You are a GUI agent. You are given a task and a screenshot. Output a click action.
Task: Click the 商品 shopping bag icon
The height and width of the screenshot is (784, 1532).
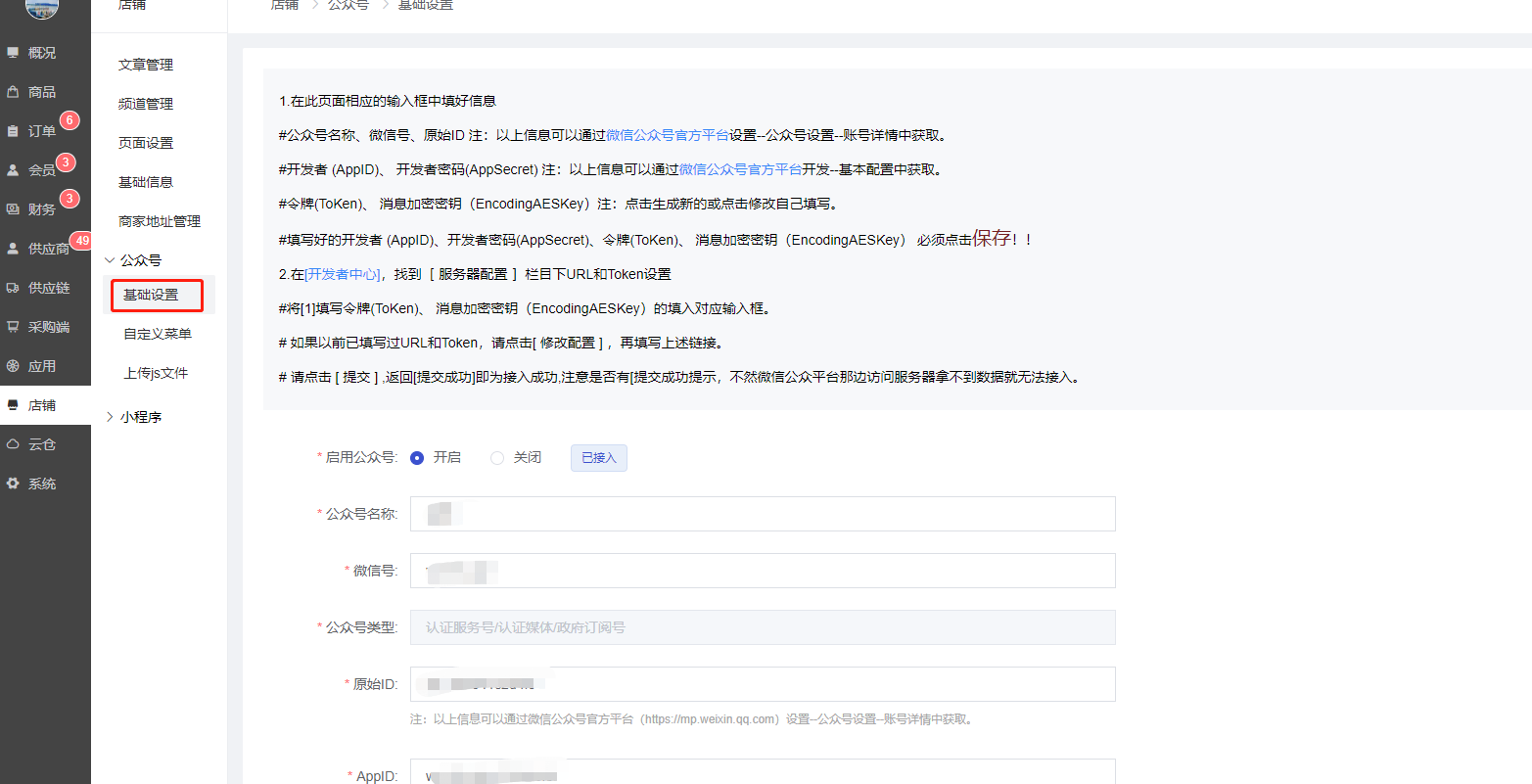[13, 92]
